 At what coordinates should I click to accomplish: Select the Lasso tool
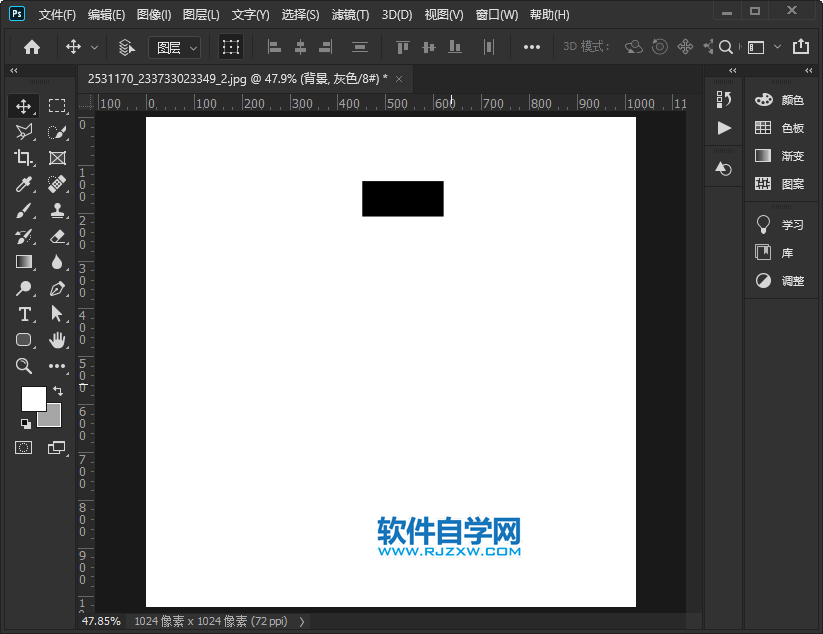tap(24, 131)
